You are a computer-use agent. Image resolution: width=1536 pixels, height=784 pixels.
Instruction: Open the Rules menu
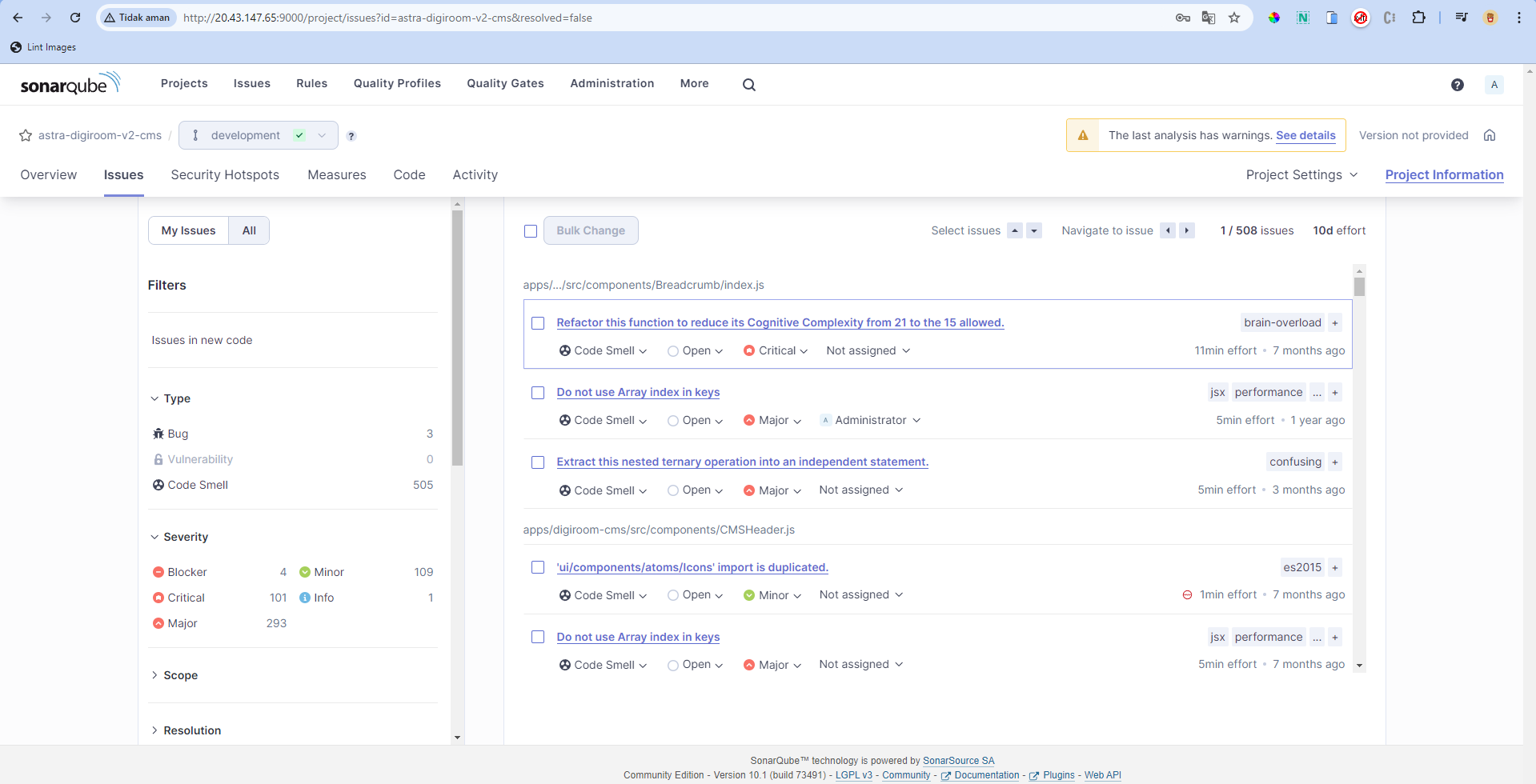(311, 83)
